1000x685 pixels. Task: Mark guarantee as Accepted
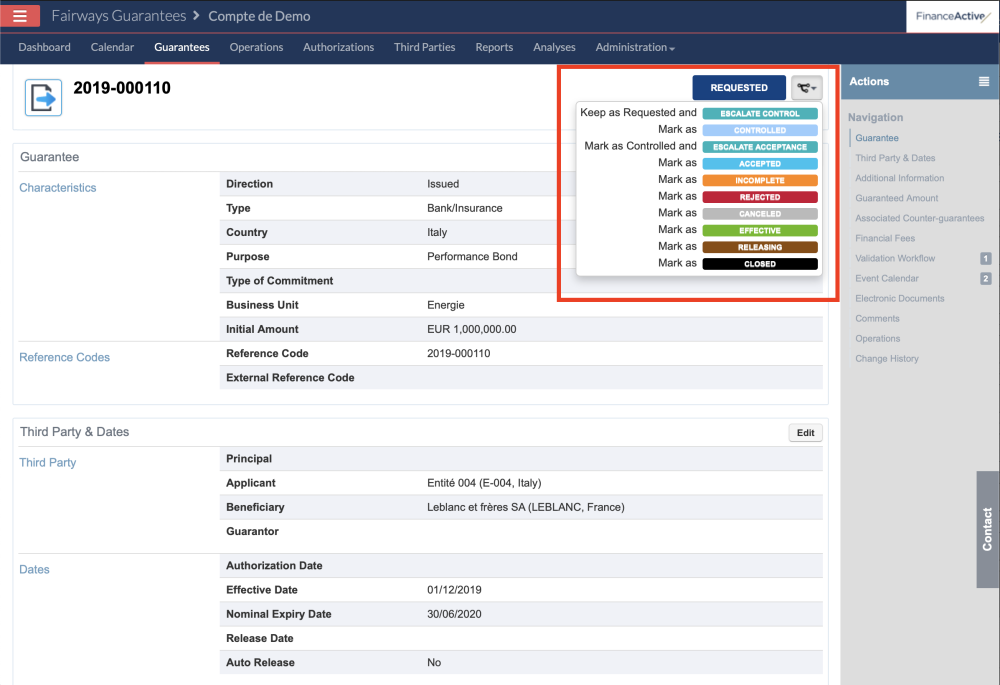tap(760, 164)
